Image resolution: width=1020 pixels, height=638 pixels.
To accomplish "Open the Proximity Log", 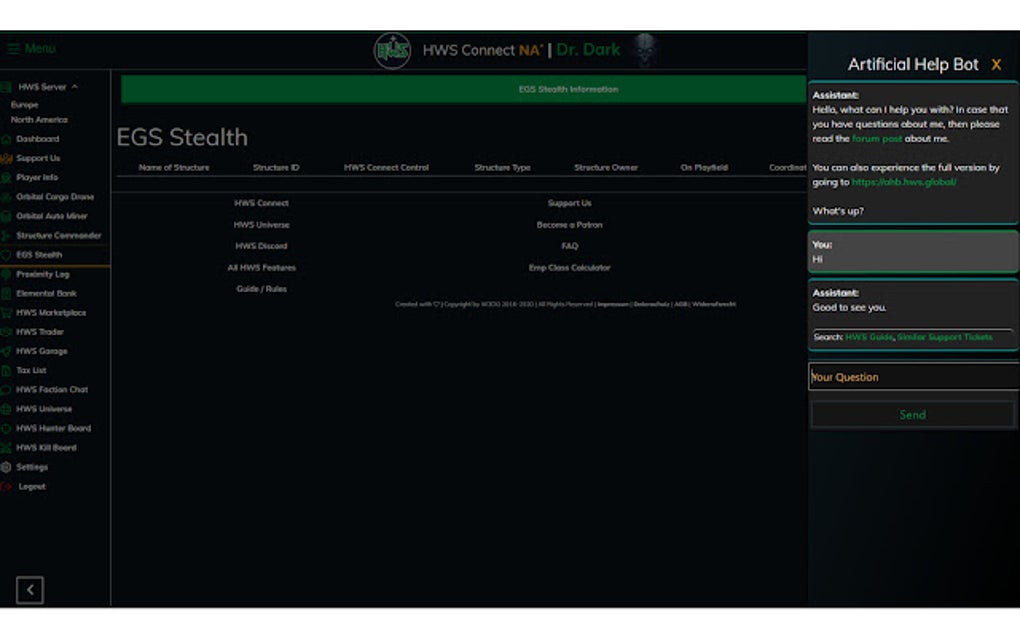I will pos(42,274).
